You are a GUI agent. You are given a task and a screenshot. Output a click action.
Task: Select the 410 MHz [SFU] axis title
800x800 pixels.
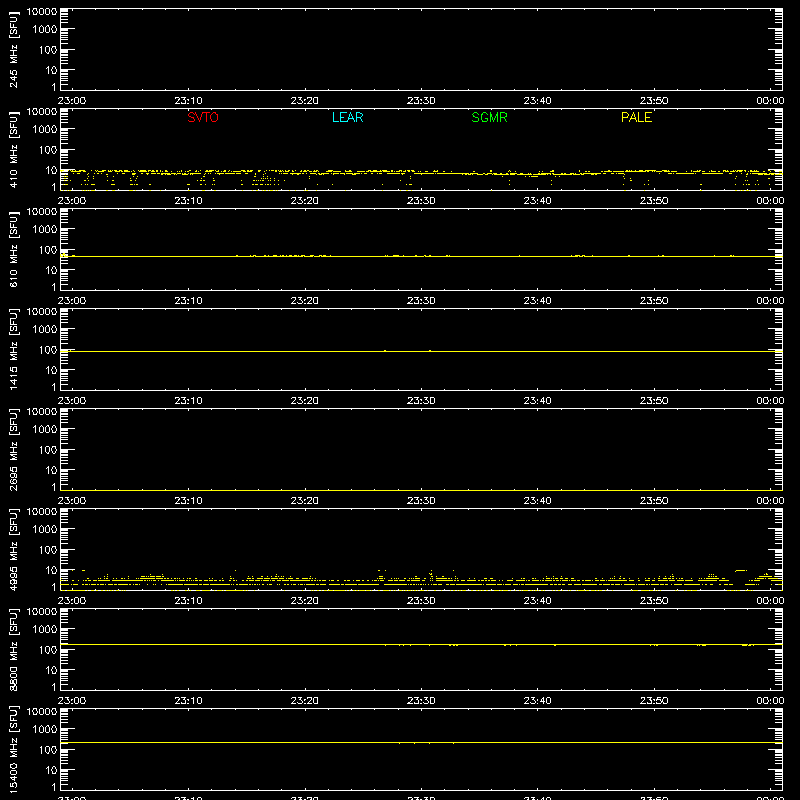click(14, 150)
